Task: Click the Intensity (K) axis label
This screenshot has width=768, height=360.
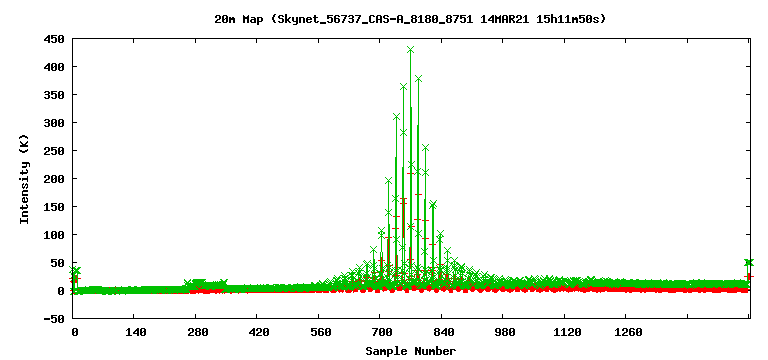Action: click(24, 179)
